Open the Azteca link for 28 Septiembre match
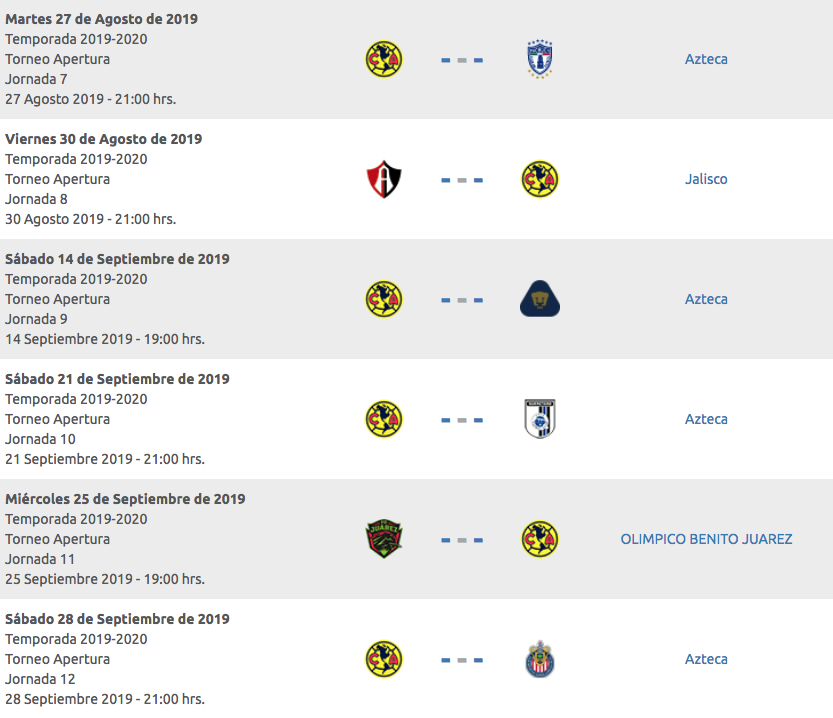The height and width of the screenshot is (718, 833). (706, 659)
